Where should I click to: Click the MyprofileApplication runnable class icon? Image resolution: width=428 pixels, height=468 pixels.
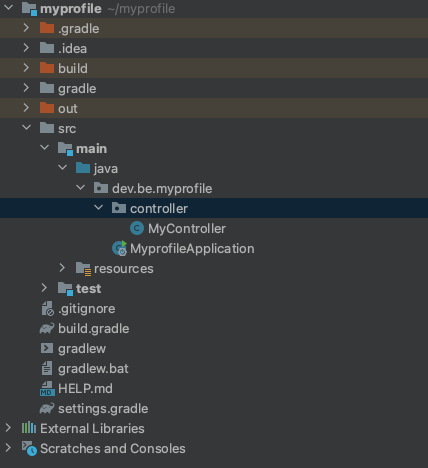[x=119, y=248]
